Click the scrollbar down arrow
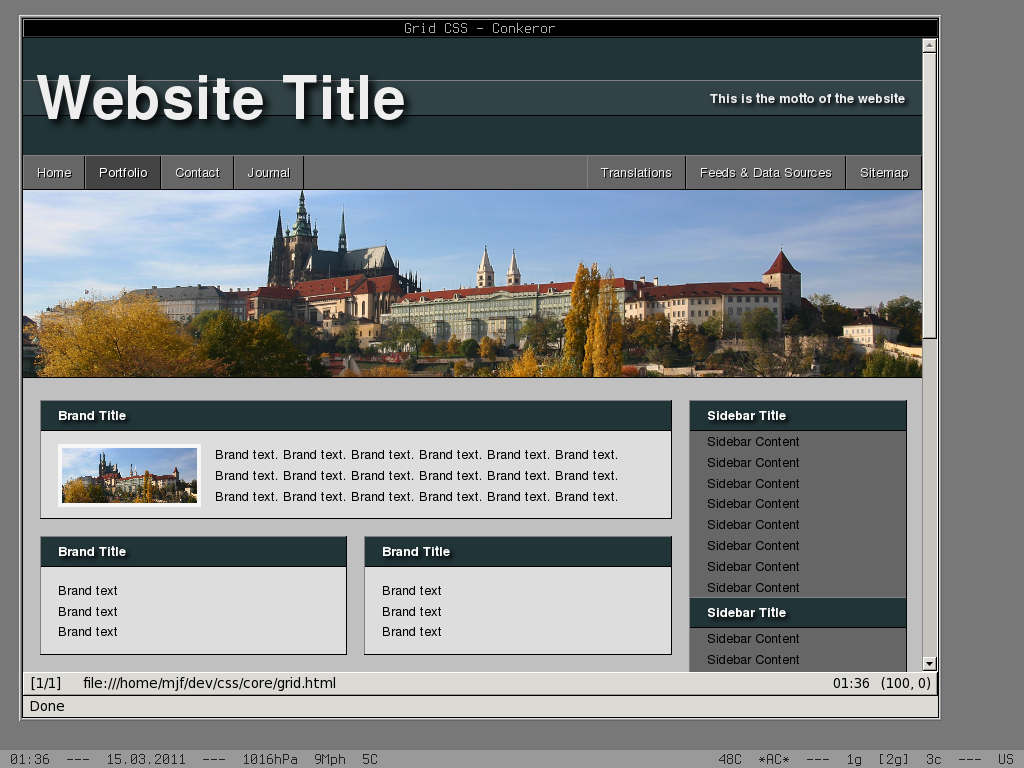The height and width of the screenshot is (768, 1024). pyautogui.click(x=929, y=663)
